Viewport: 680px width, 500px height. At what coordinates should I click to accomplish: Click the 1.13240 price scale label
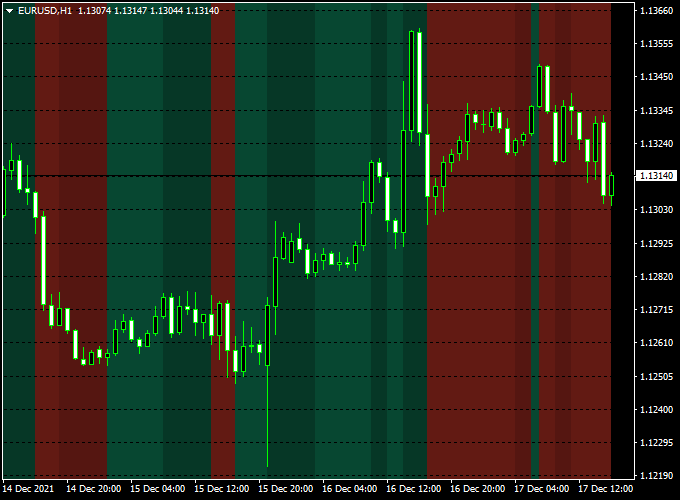tap(657, 144)
